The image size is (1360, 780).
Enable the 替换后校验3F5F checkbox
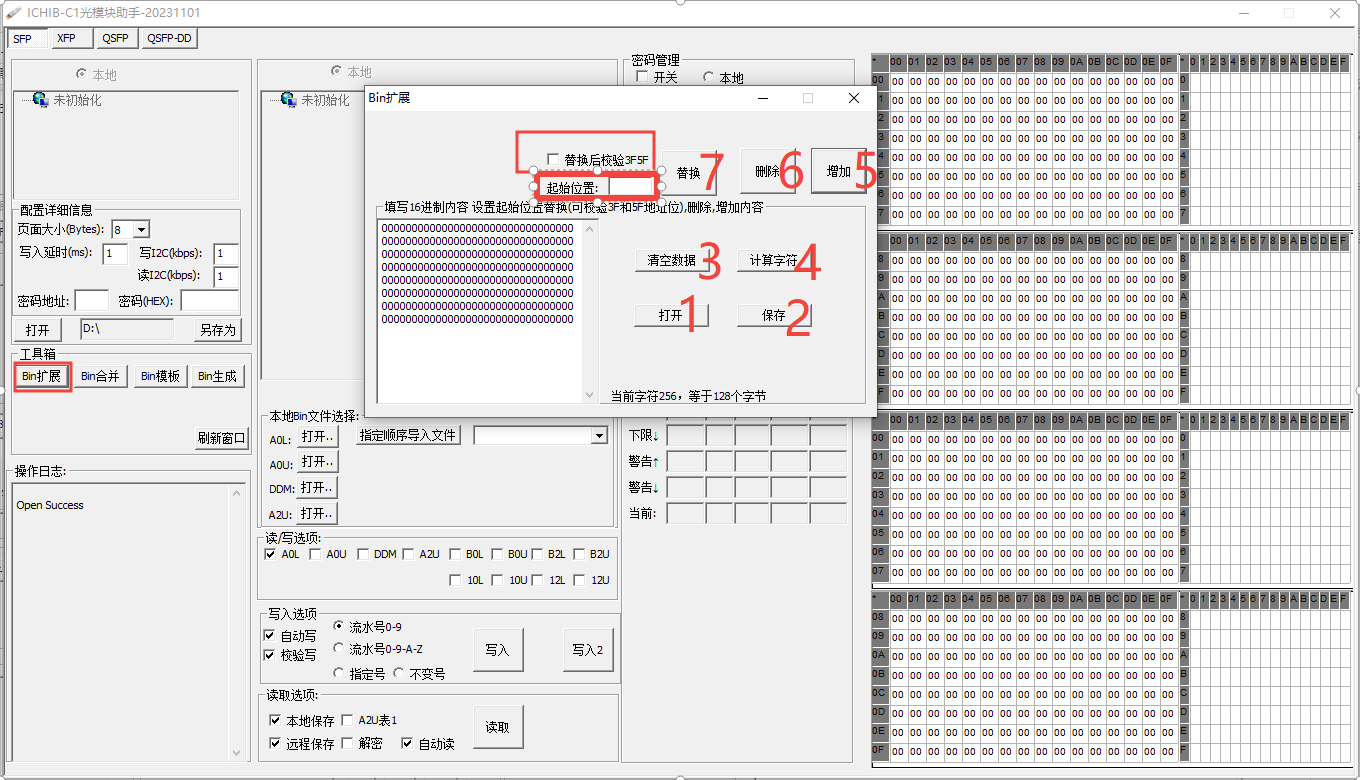(553, 157)
